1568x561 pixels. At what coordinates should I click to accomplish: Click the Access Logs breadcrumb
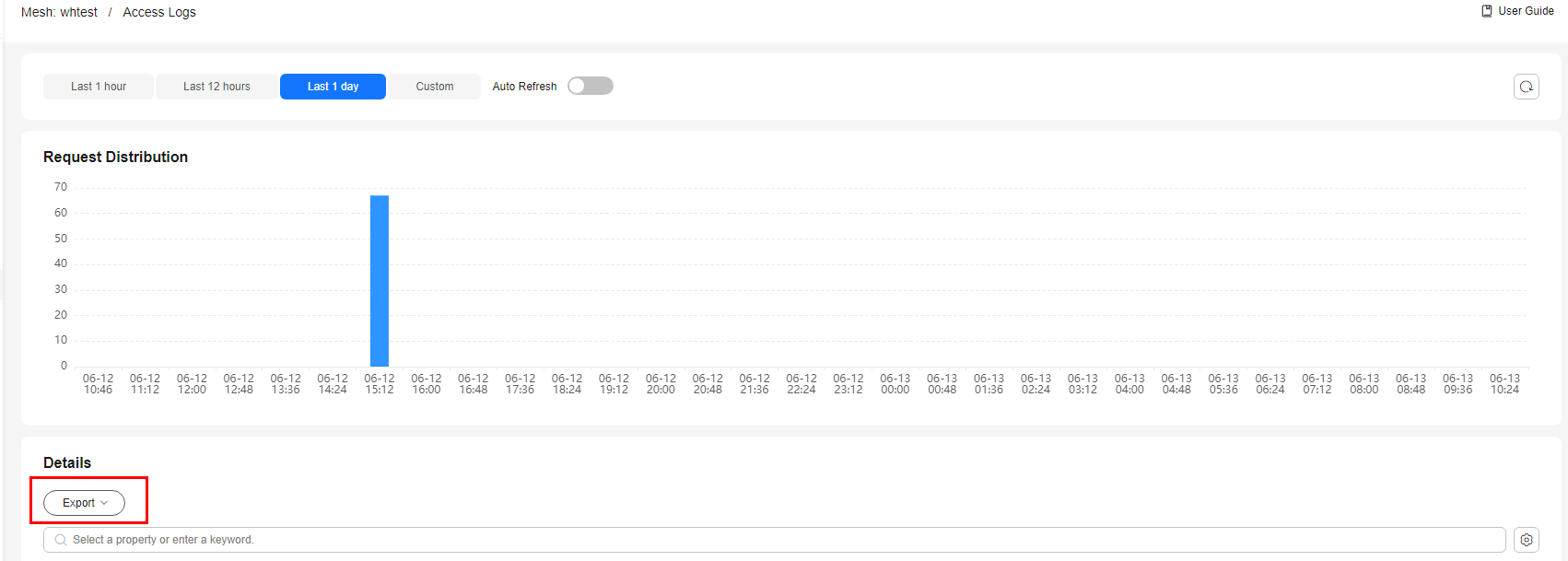(x=159, y=12)
